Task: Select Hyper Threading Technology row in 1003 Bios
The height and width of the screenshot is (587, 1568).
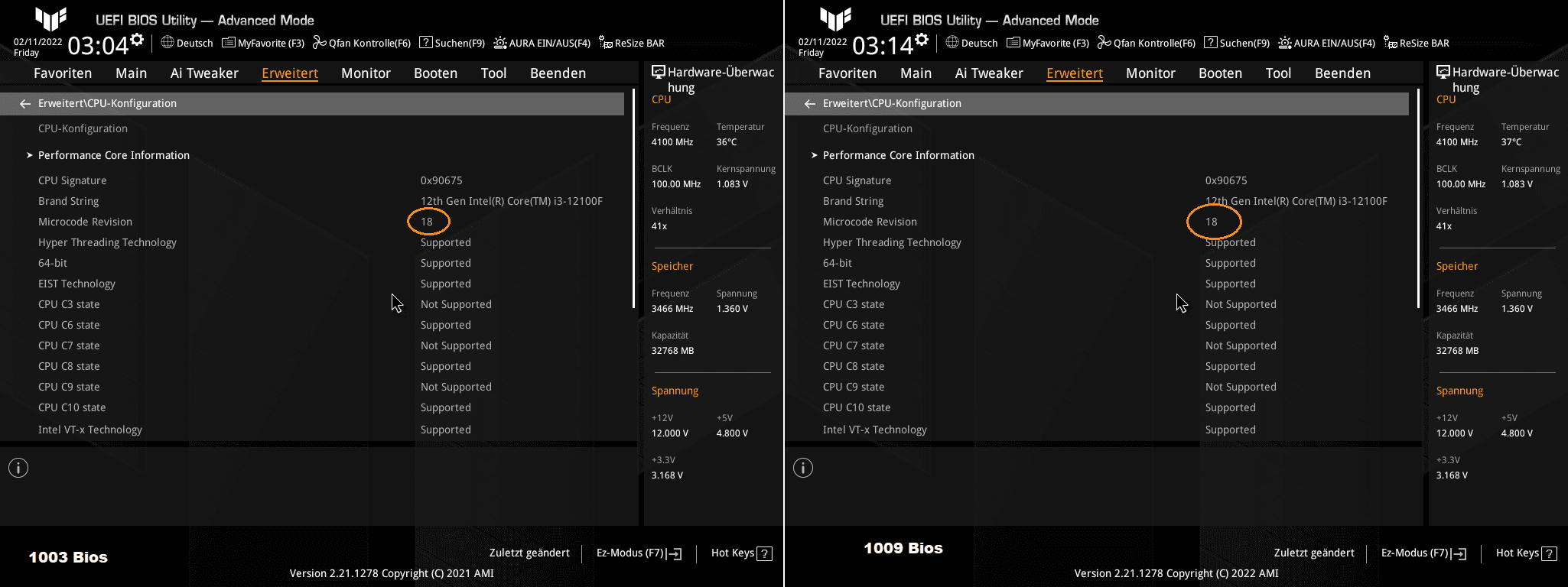Action: 312,242
